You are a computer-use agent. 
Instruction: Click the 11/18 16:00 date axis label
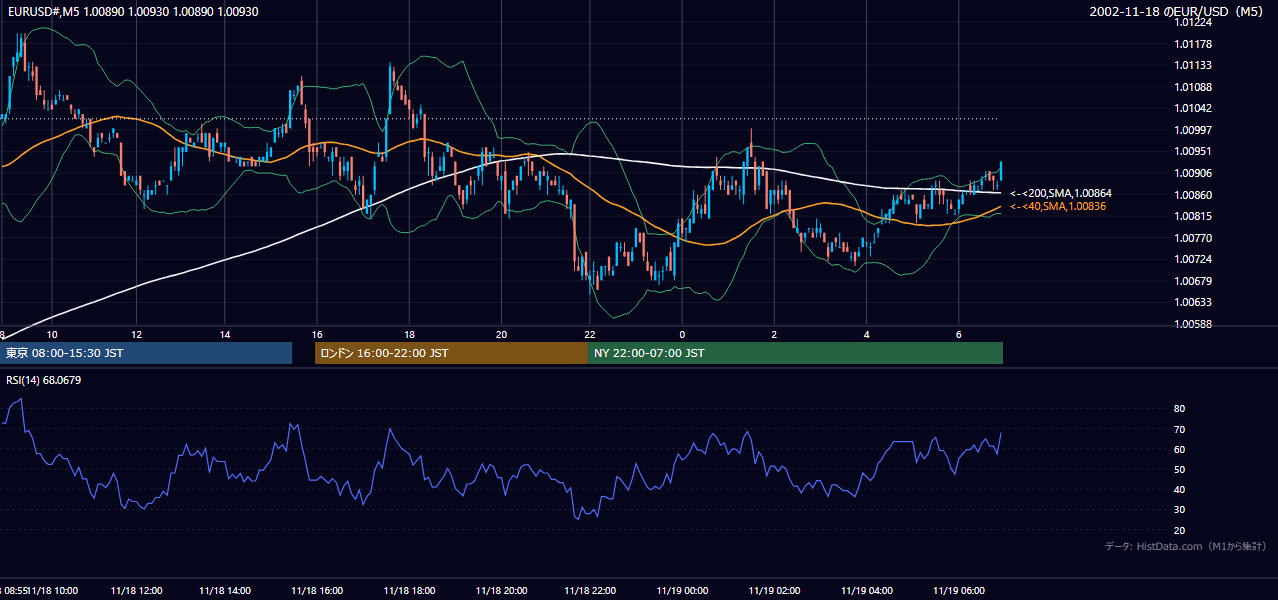(x=317, y=590)
